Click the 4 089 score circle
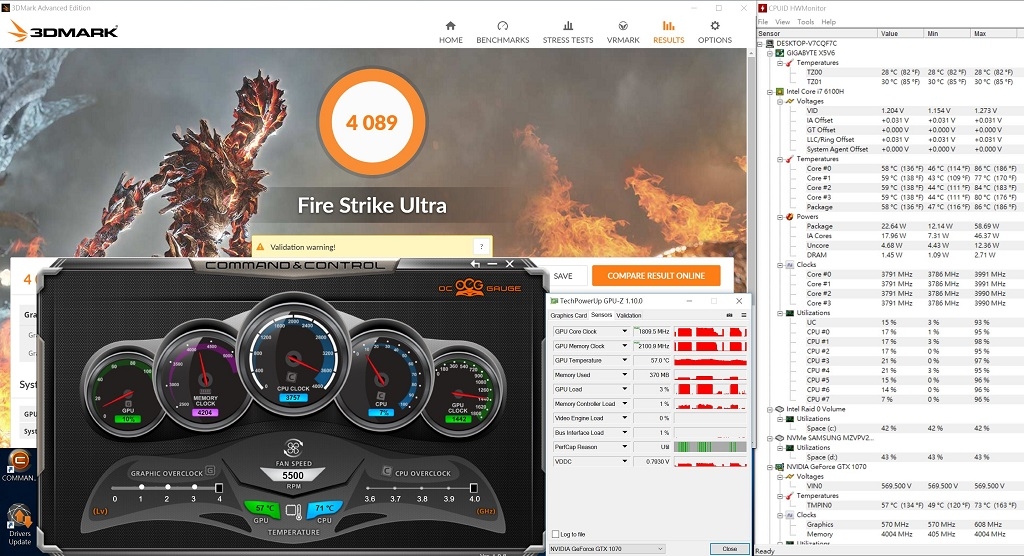1024x556 pixels. [x=372, y=122]
